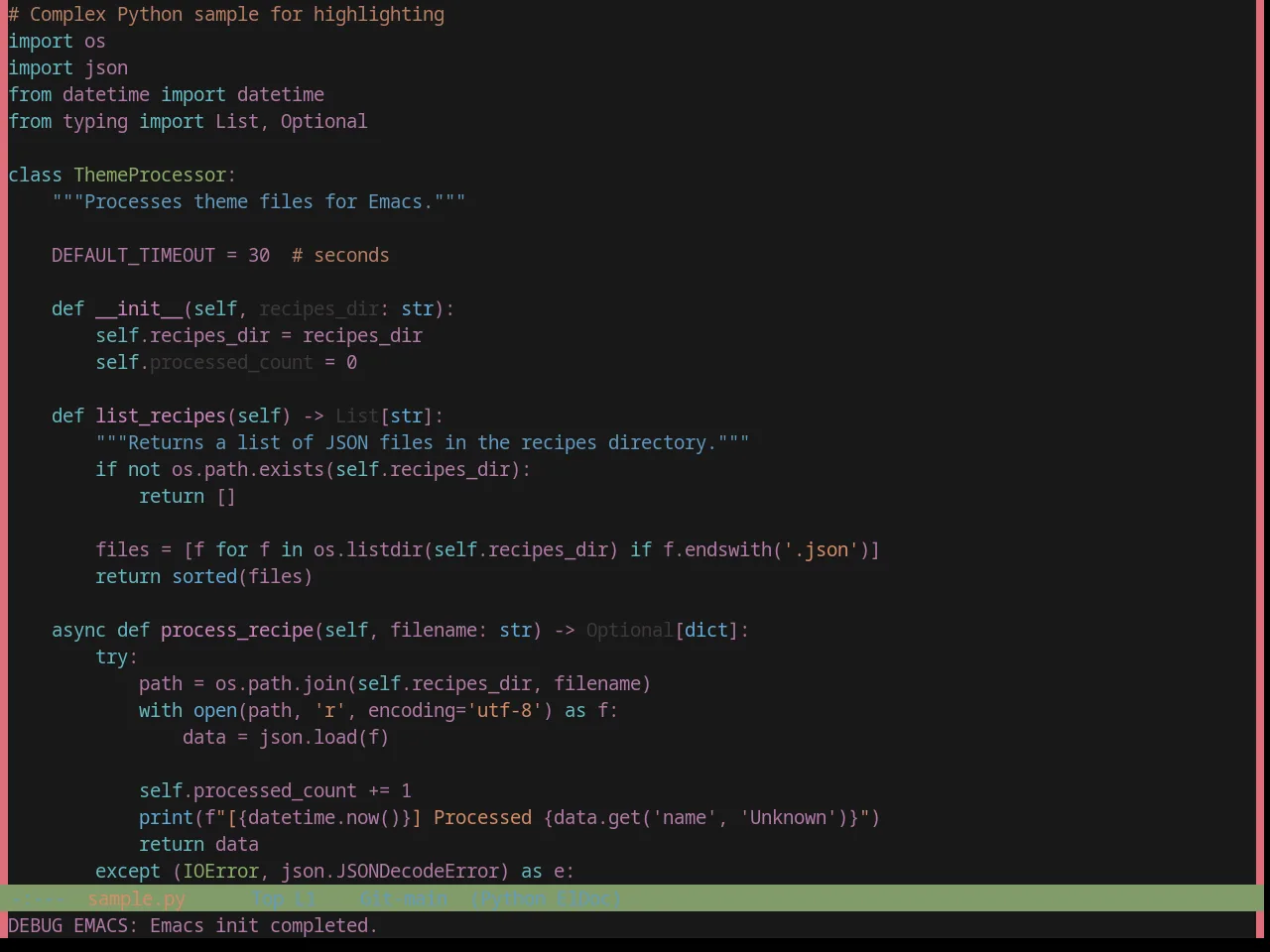
Task: Click the 'import json' line
Action: 67,67
